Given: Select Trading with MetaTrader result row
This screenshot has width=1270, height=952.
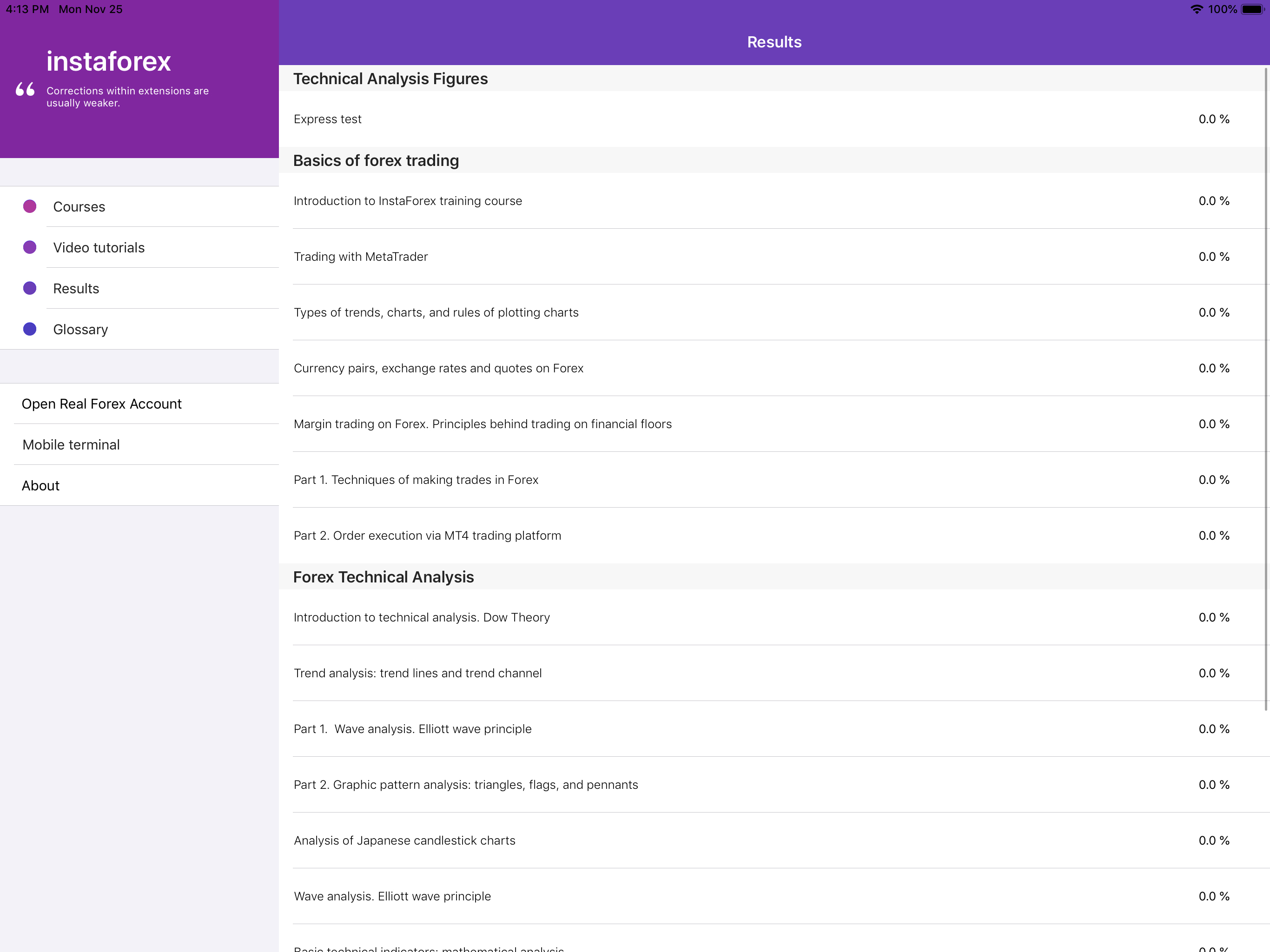Looking at the screenshot, I should tap(761, 257).
